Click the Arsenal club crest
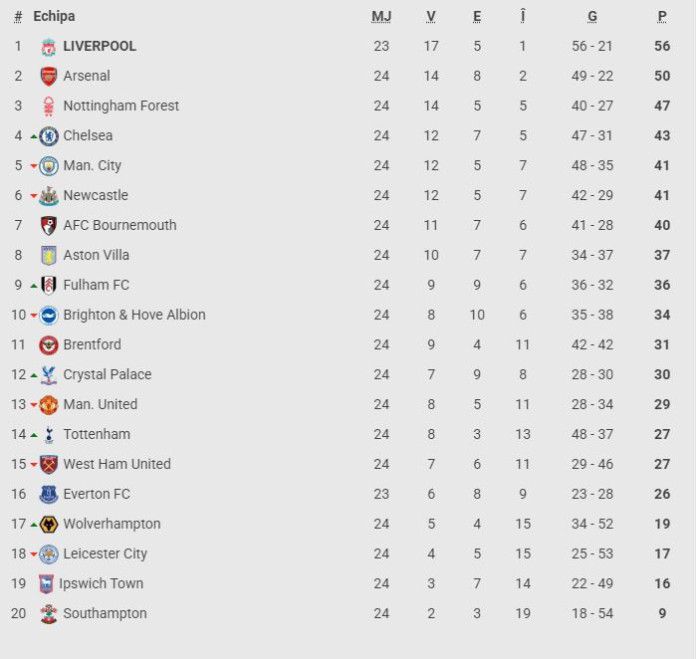This screenshot has height=659, width=700. 49,77
